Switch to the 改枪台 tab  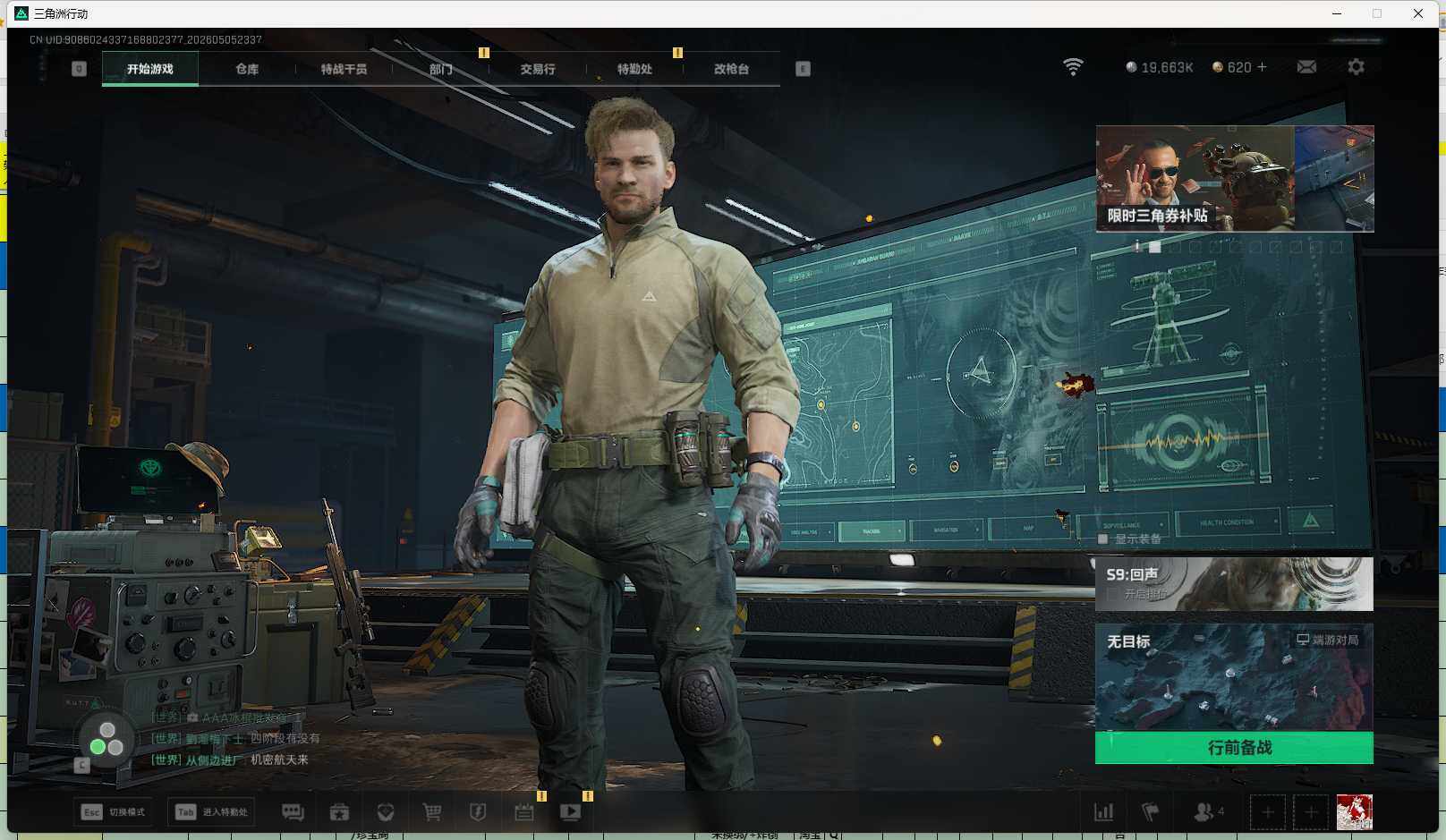pyautogui.click(x=731, y=69)
